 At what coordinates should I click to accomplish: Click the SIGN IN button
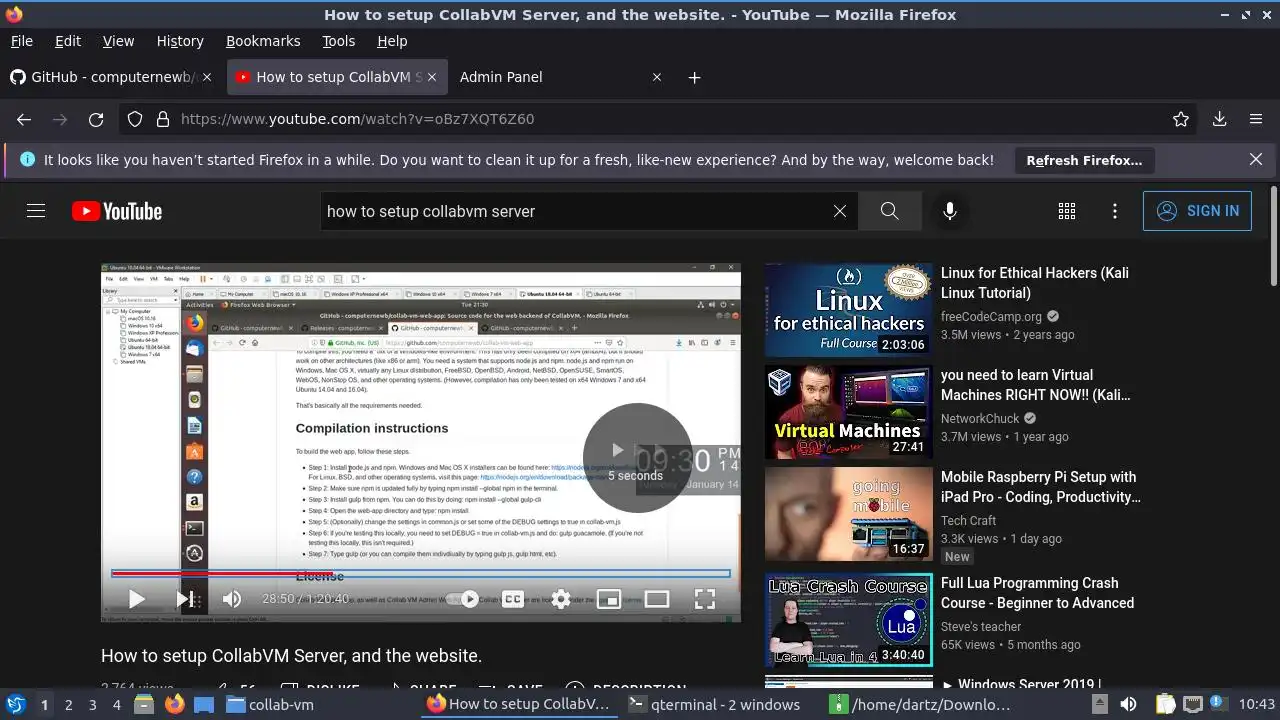coord(1197,211)
